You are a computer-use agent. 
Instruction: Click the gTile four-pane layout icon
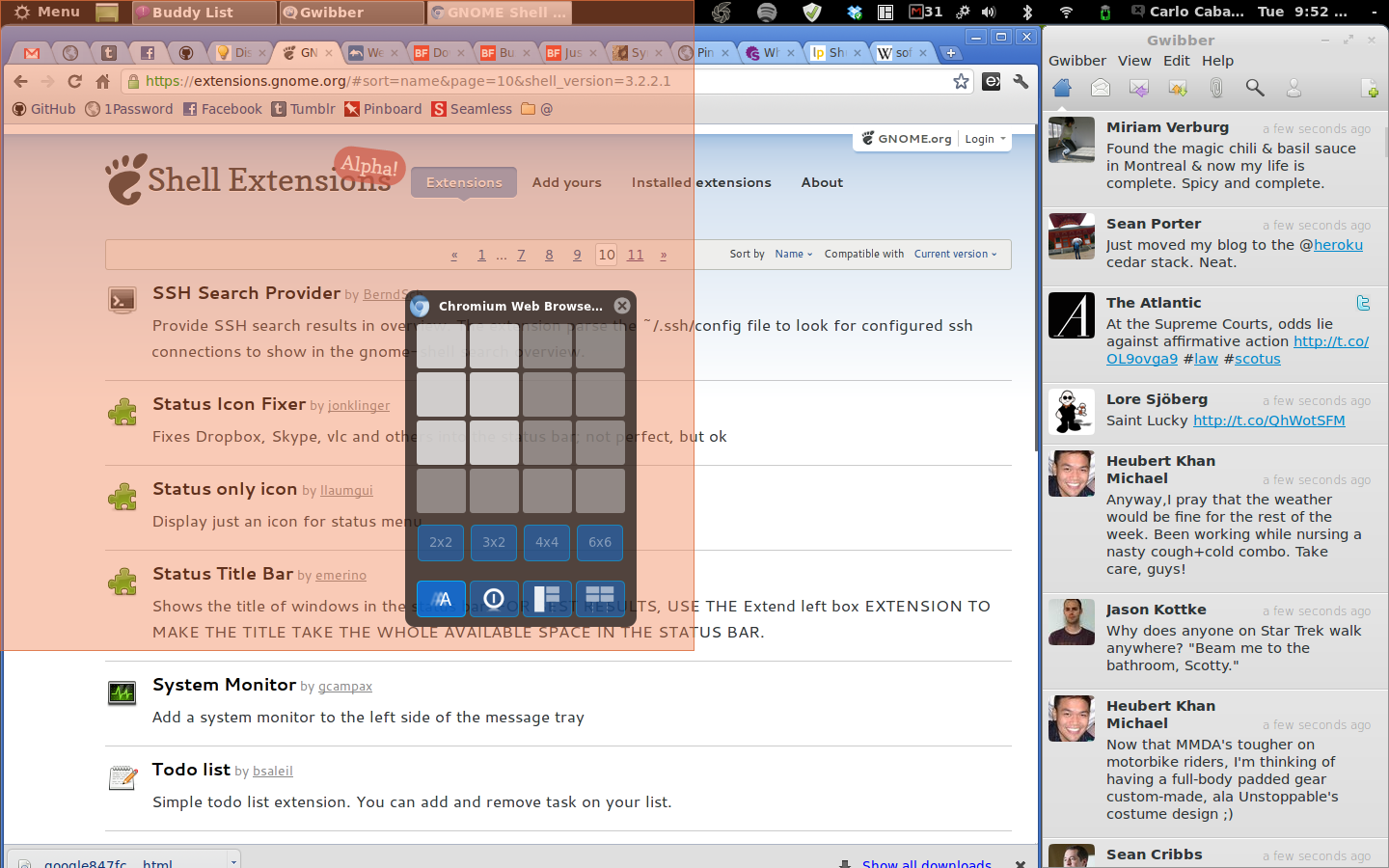[x=600, y=599]
